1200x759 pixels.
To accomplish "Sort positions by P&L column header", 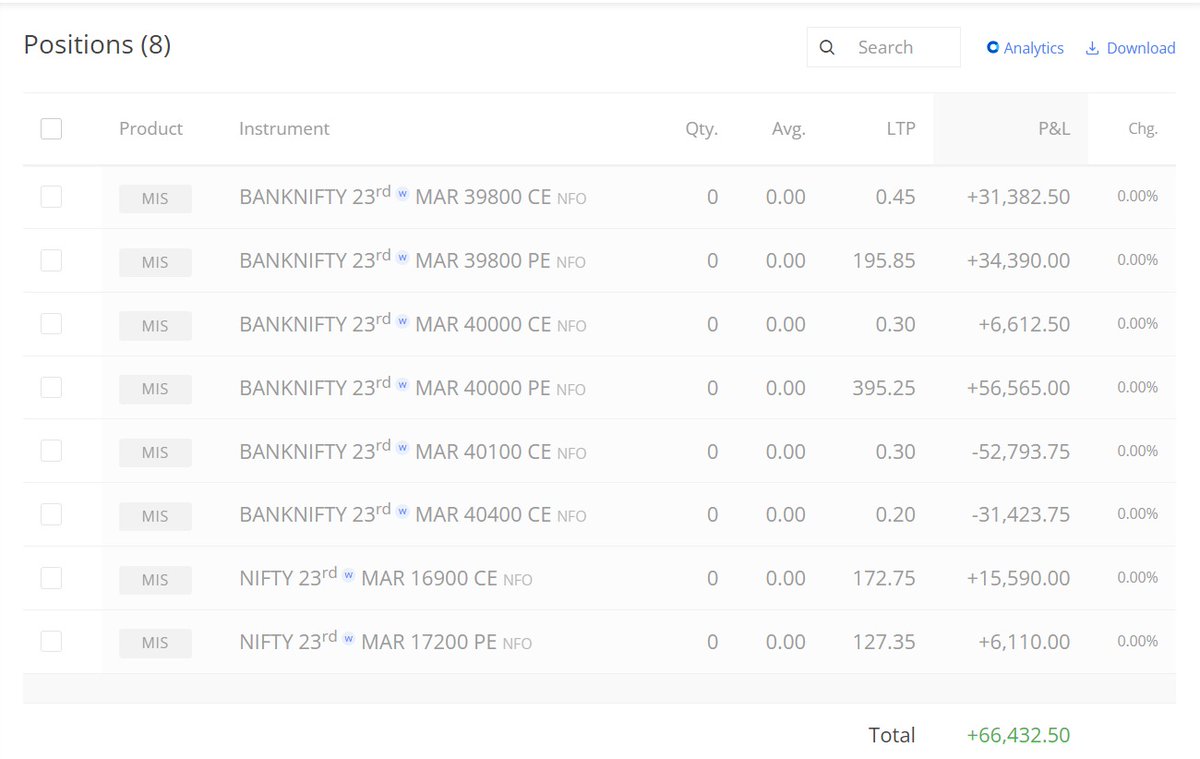I will click(x=1054, y=128).
